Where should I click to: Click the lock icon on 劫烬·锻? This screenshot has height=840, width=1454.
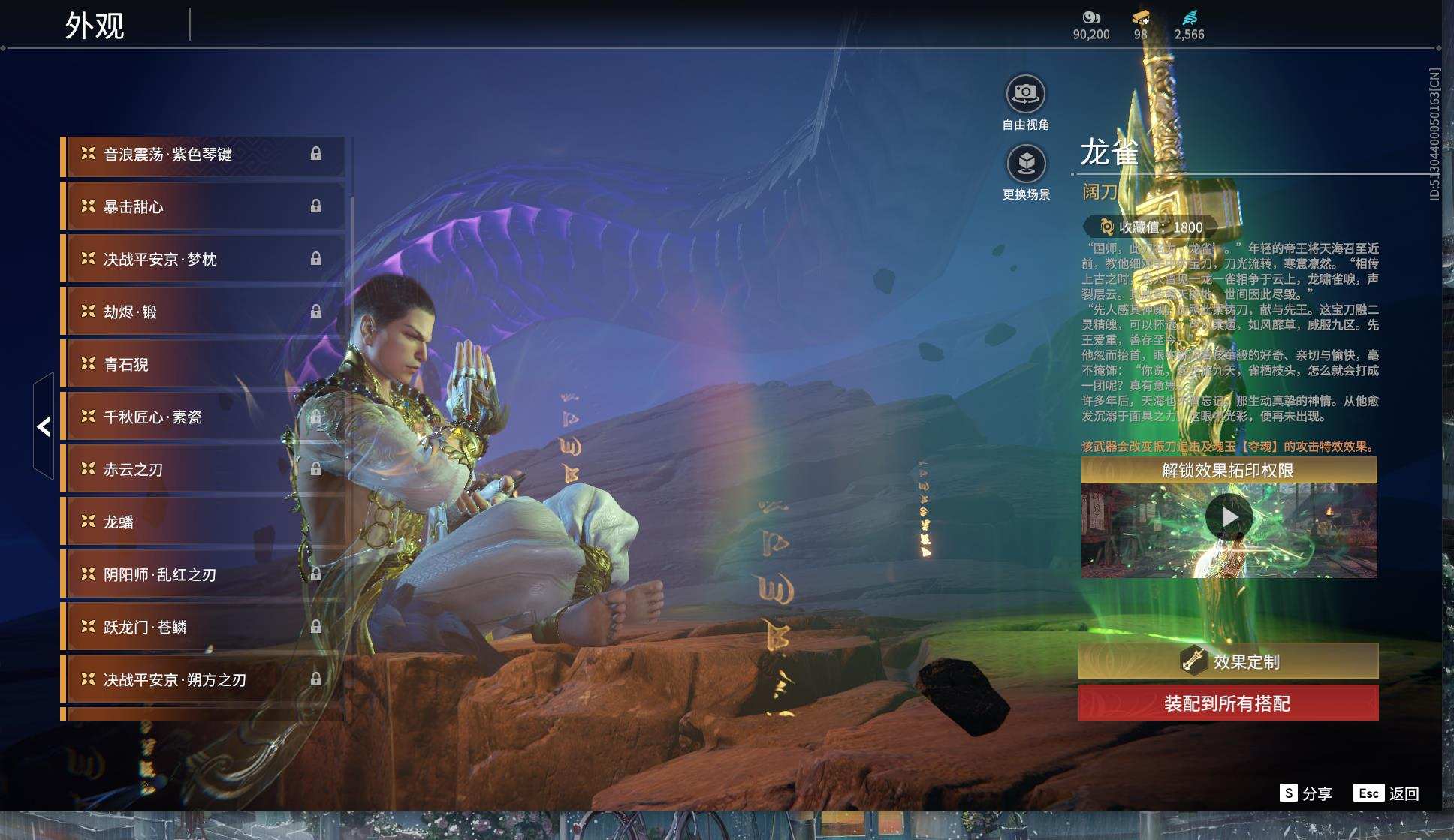[316, 312]
